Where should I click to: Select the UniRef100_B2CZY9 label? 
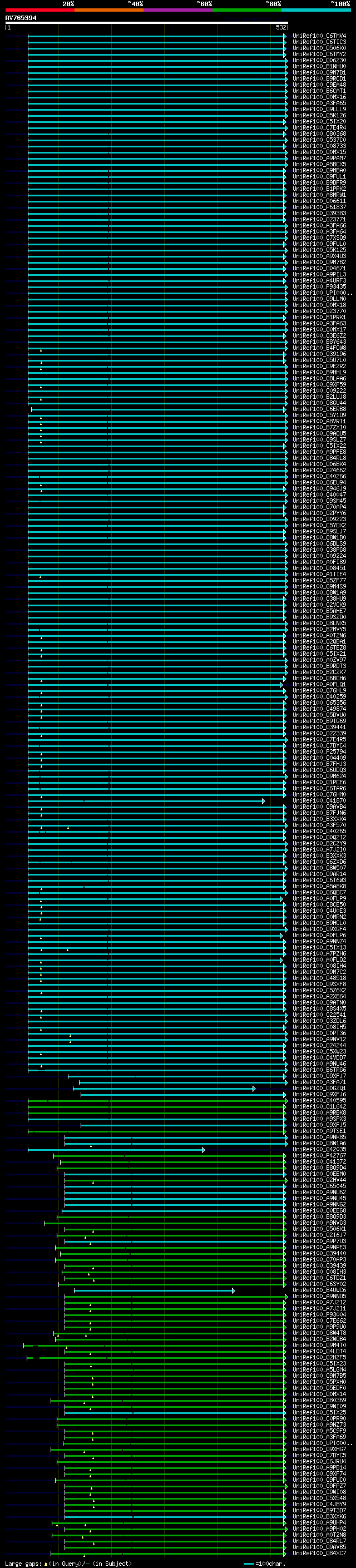pos(319,843)
